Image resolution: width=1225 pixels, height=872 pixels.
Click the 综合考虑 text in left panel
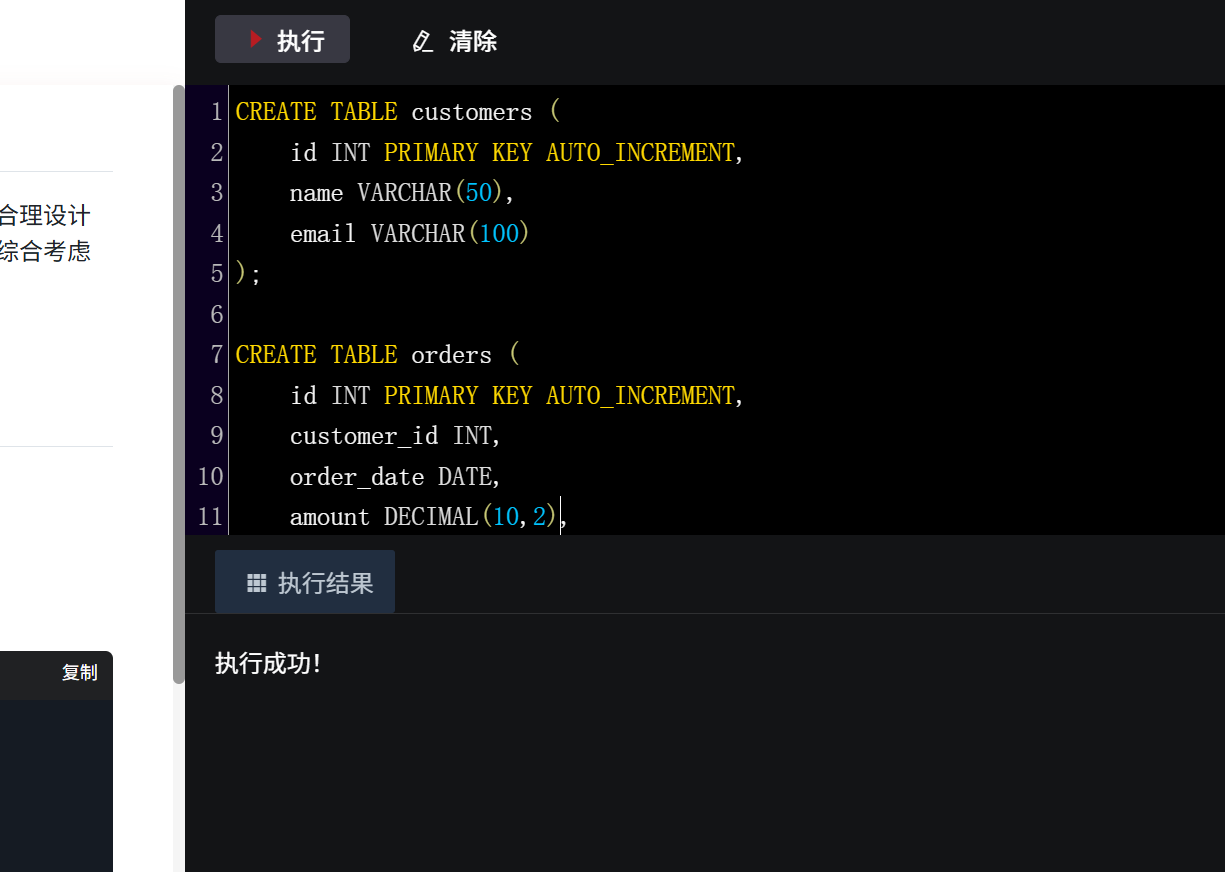pyautogui.click(x=45, y=251)
